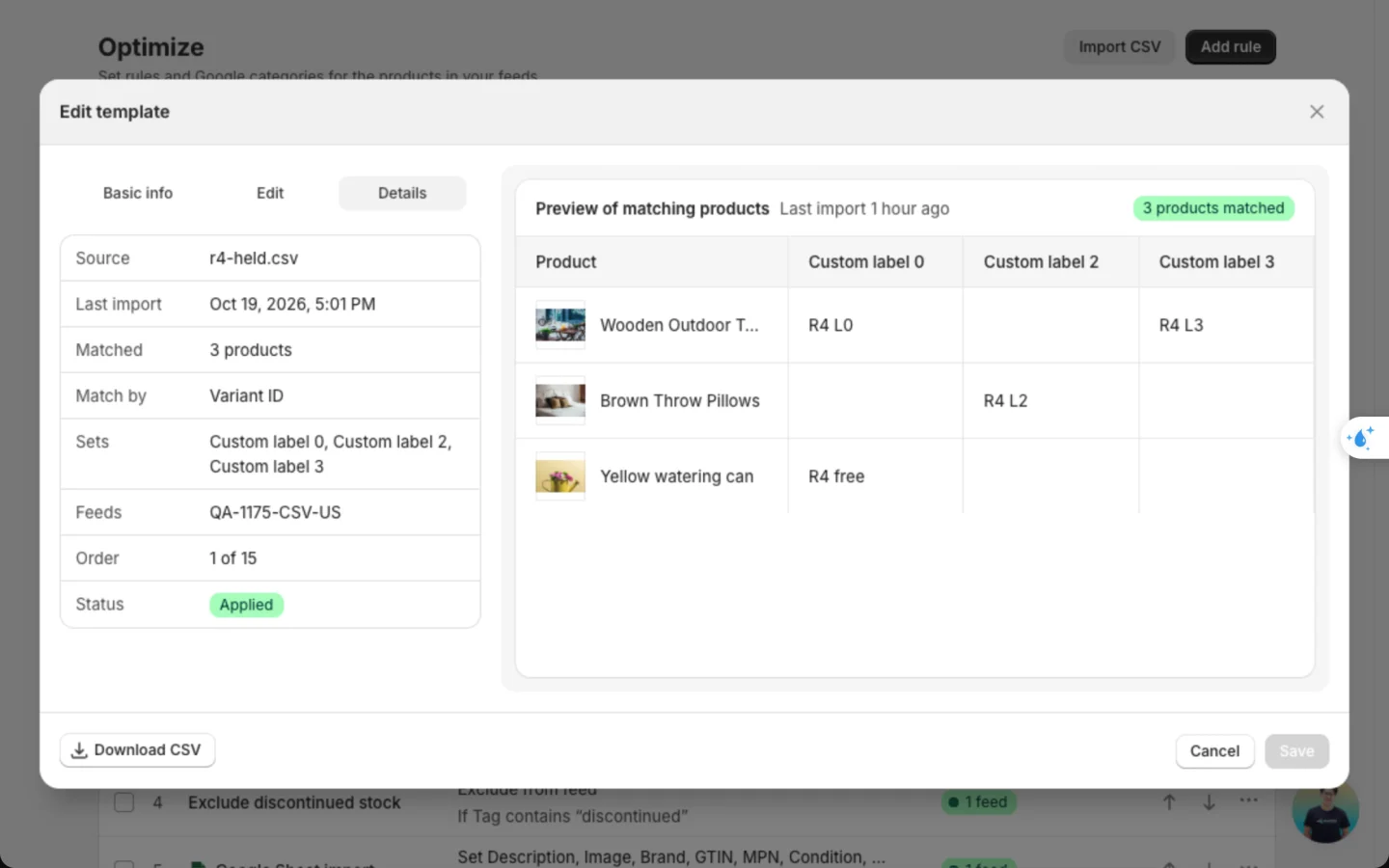Image resolution: width=1389 pixels, height=868 pixels.
Task: Click the Last import 1 hour ago text
Action: tap(864, 208)
